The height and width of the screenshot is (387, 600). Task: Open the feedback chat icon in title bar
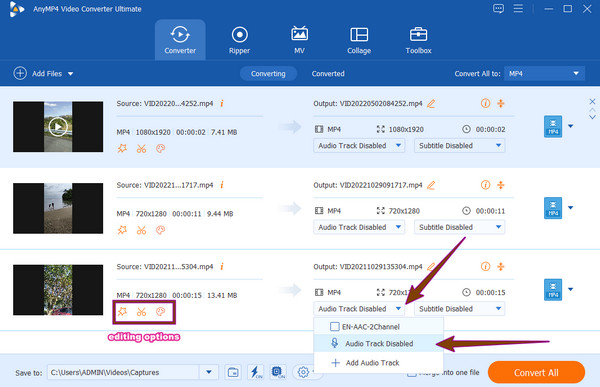click(x=498, y=8)
